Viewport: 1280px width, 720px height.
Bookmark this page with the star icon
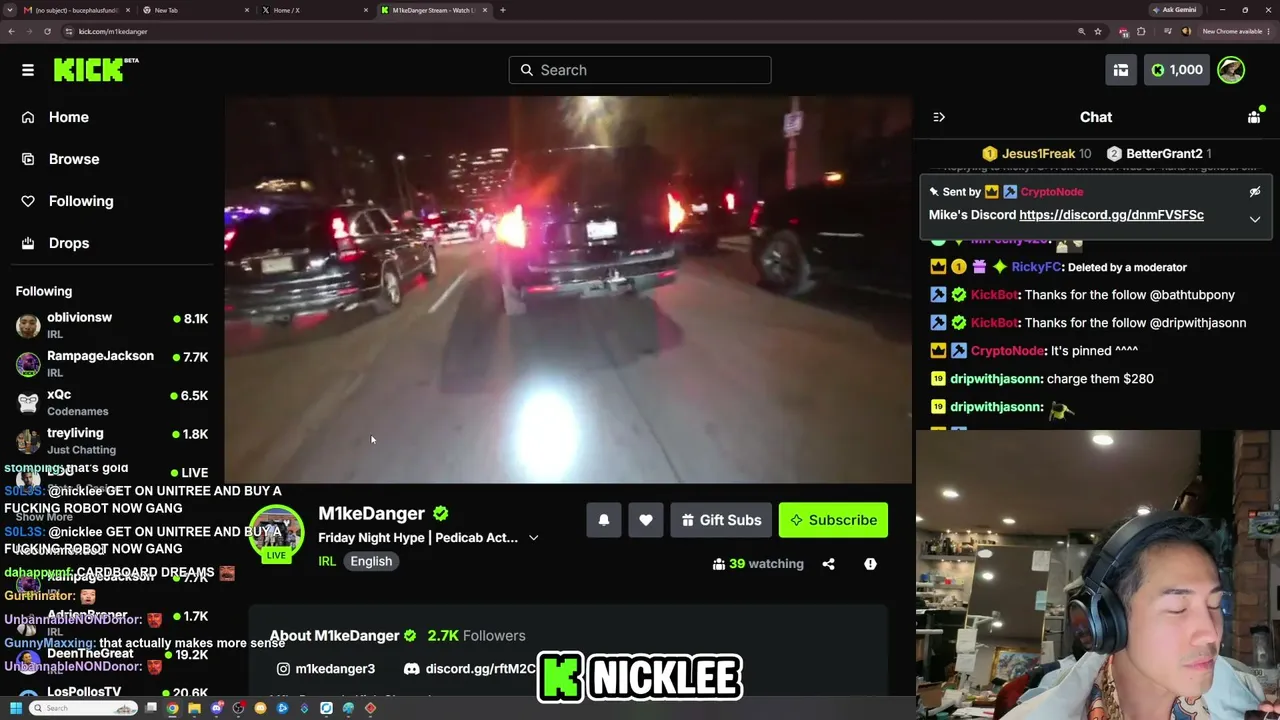coord(1098,31)
